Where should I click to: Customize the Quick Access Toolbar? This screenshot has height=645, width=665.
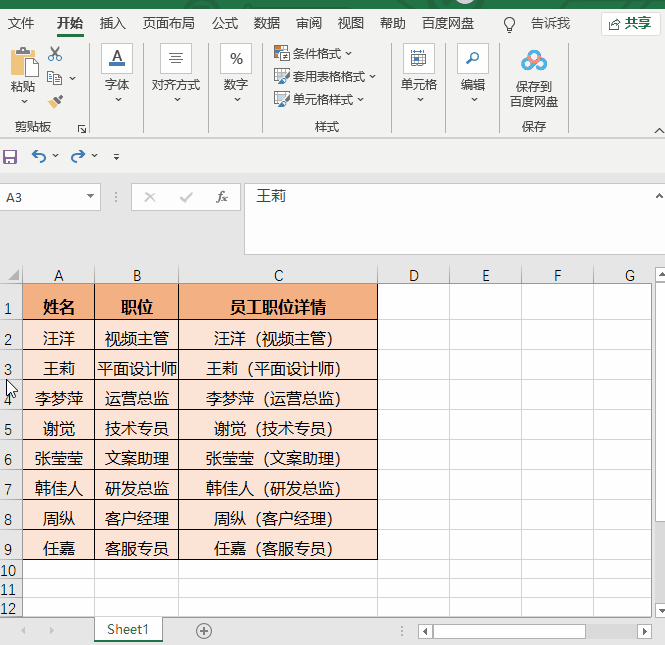click(117, 157)
